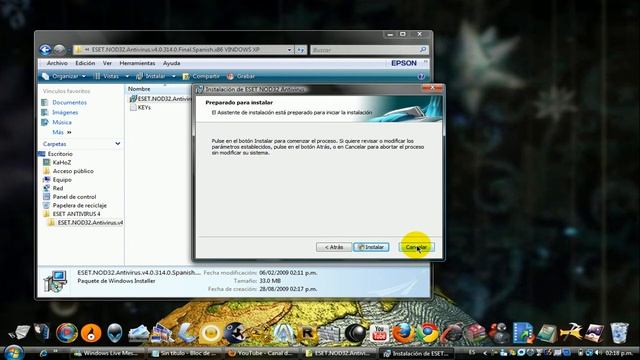Viewport: 640px width, 360px height.
Task: Open the film strip dock icon
Action: (x=523, y=333)
